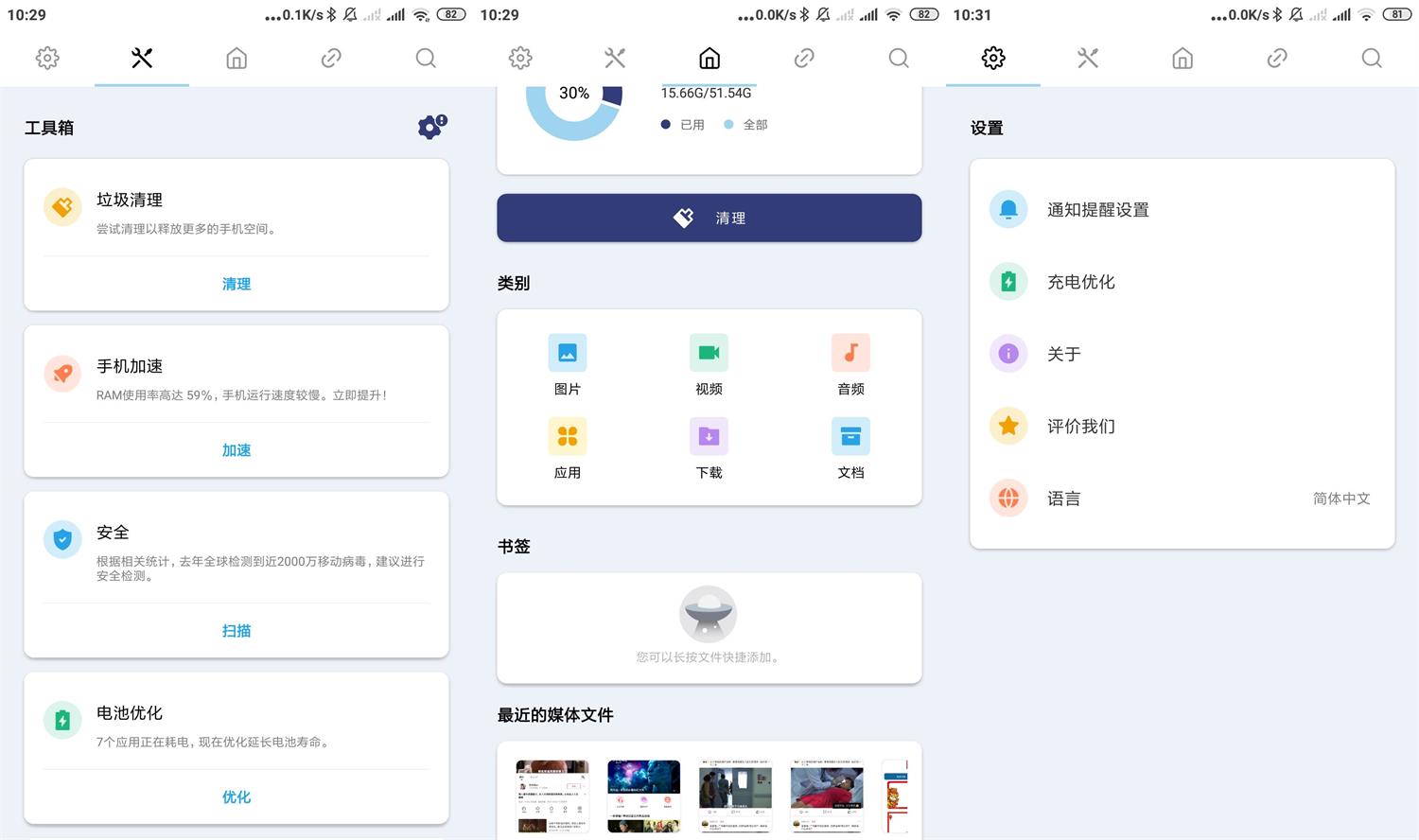Viewport: 1419px width, 840px height.
Task: Tap 加速 to boost phone speed
Action: tap(236, 450)
